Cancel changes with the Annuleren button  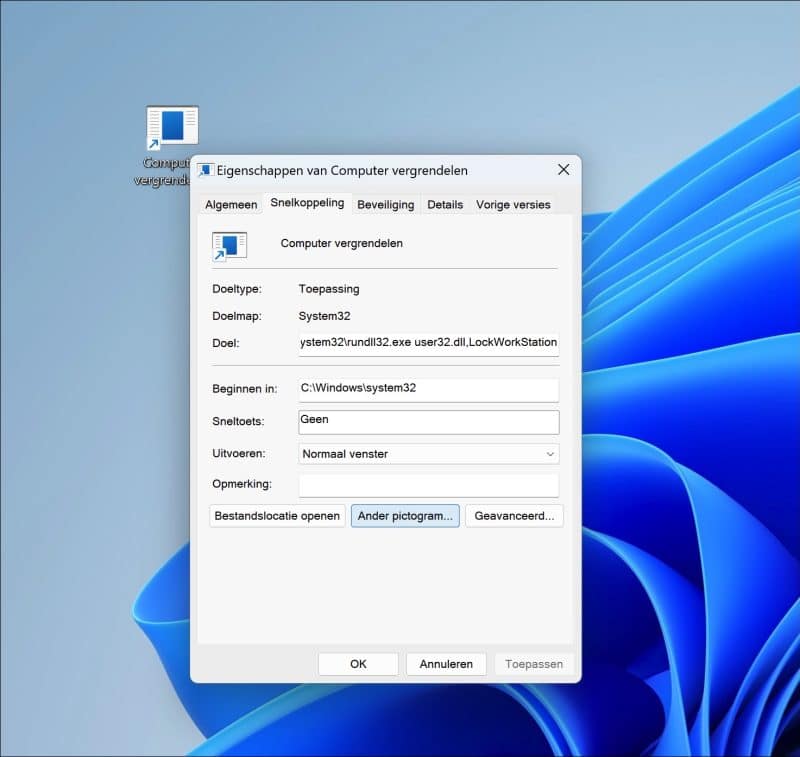point(446,664)
